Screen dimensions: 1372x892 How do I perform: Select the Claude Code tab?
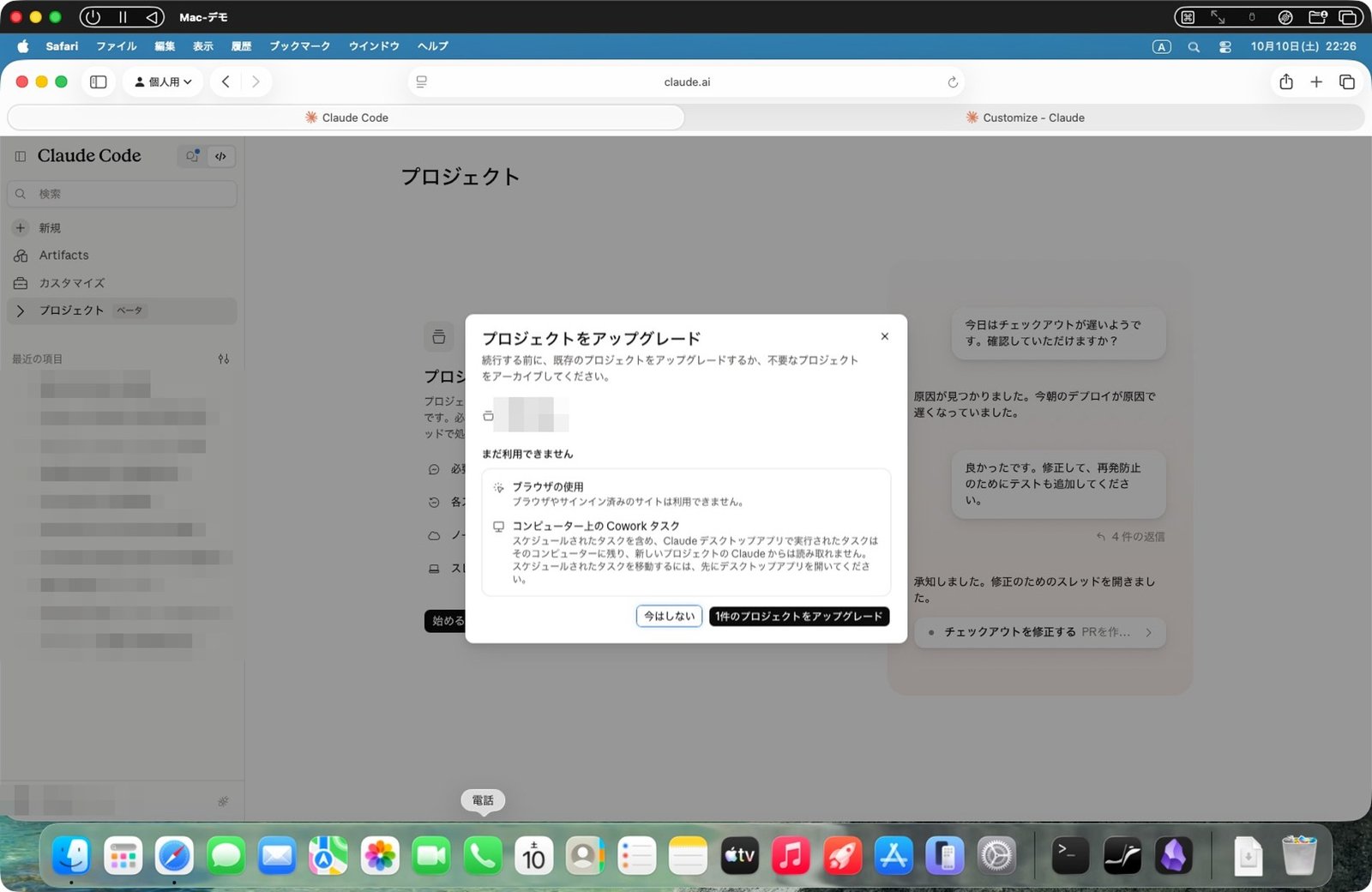(346, 118)
